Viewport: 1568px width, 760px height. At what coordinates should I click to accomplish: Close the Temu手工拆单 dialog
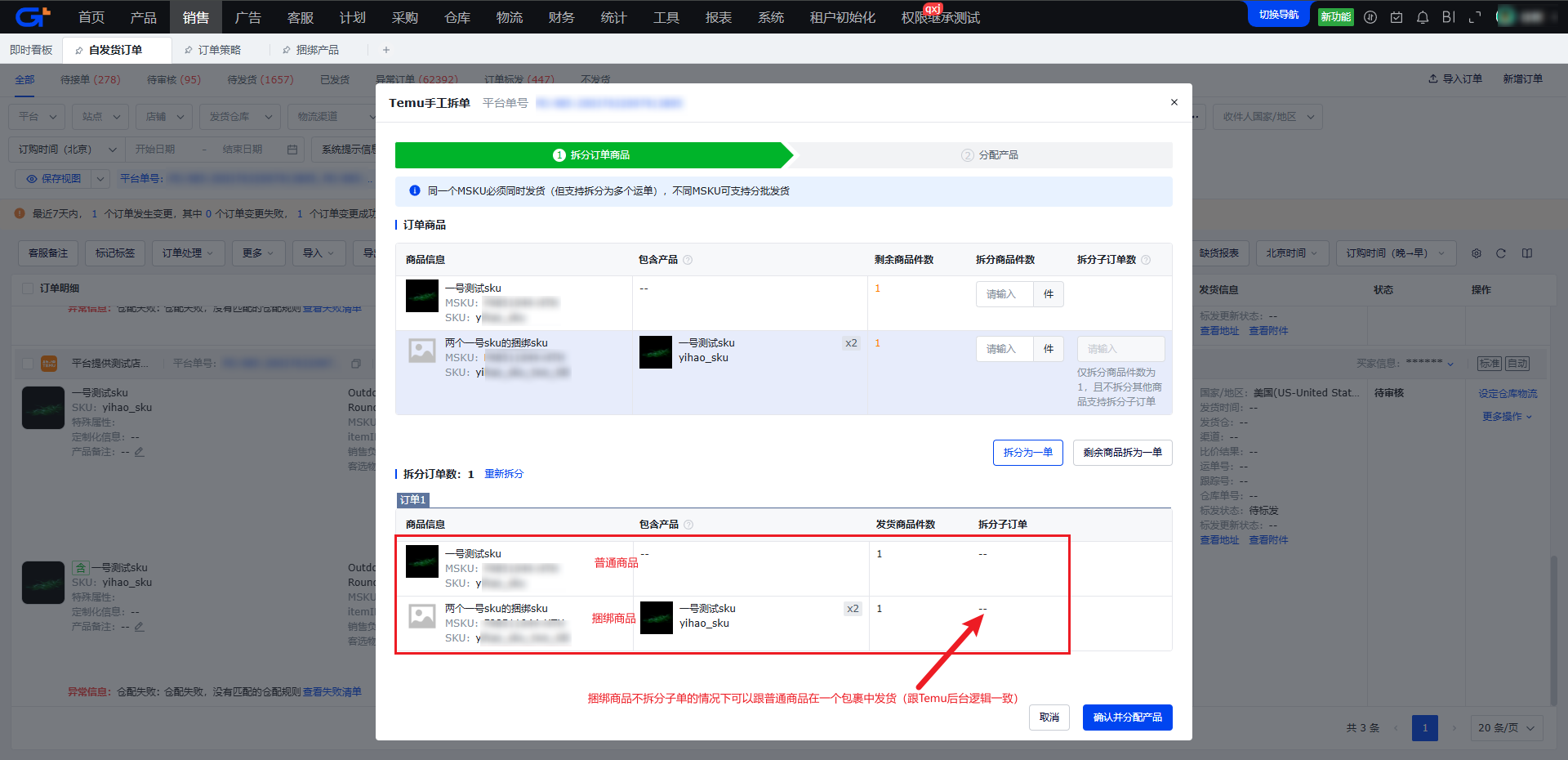pyautogui.click(x=1174, y=102)
